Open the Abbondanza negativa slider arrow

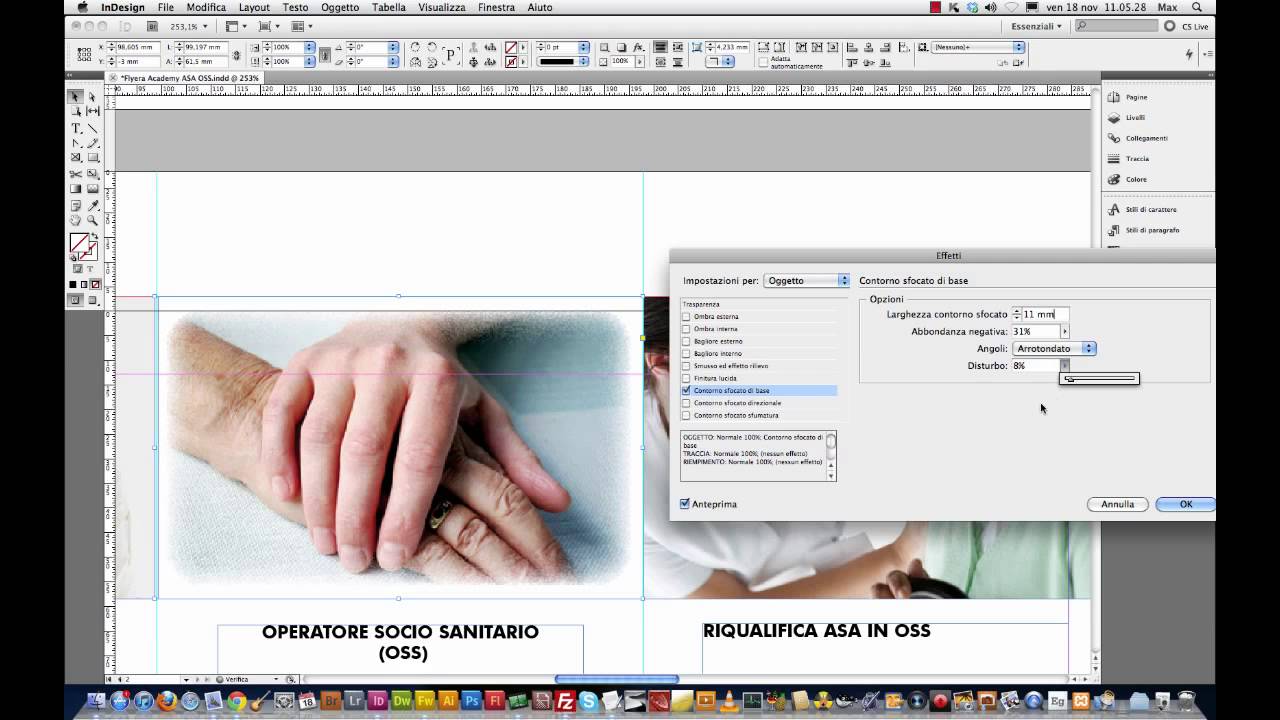(x=1064, y=331)
